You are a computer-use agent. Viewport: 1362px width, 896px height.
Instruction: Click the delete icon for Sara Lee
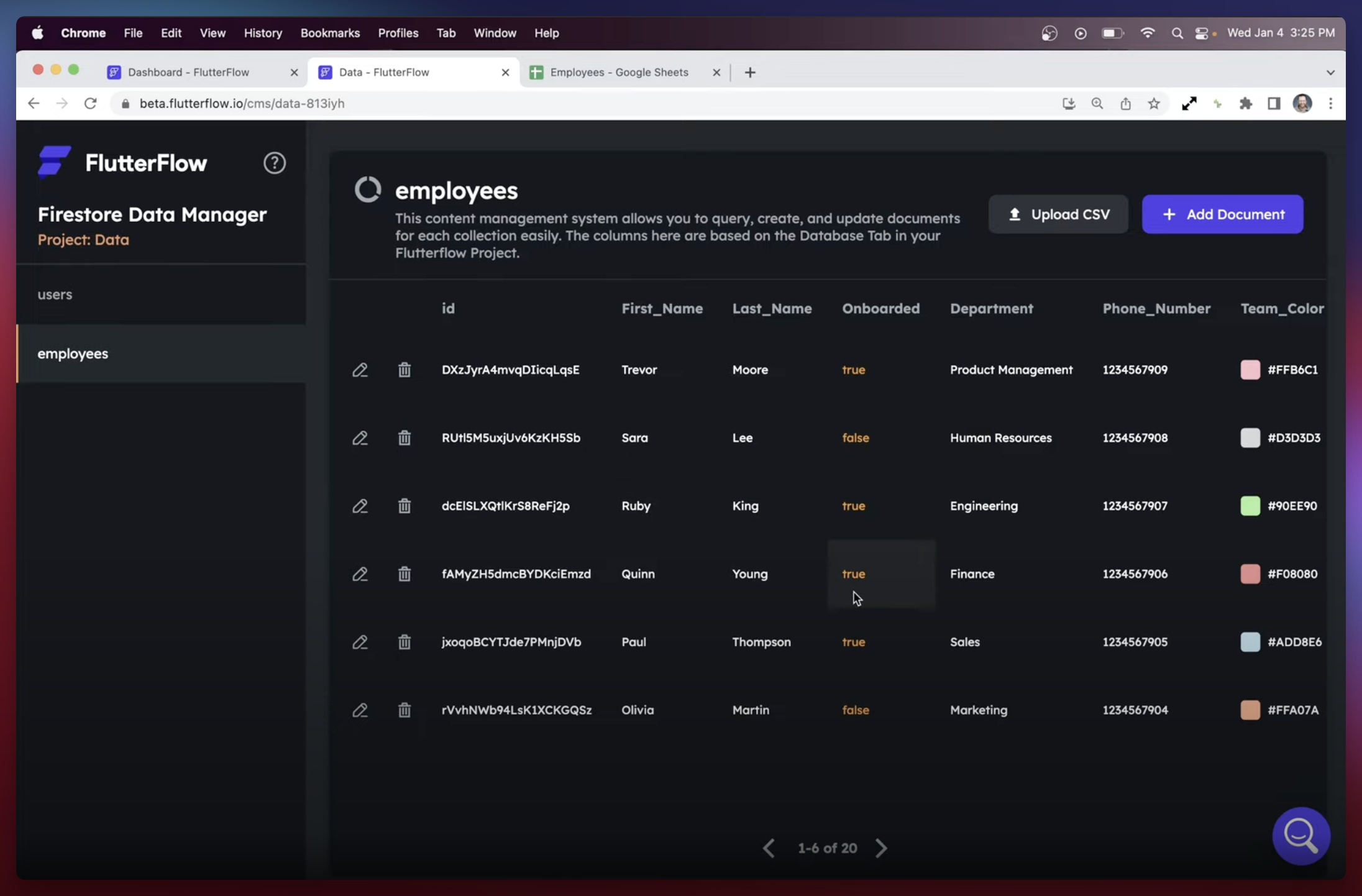pos(404,438)
